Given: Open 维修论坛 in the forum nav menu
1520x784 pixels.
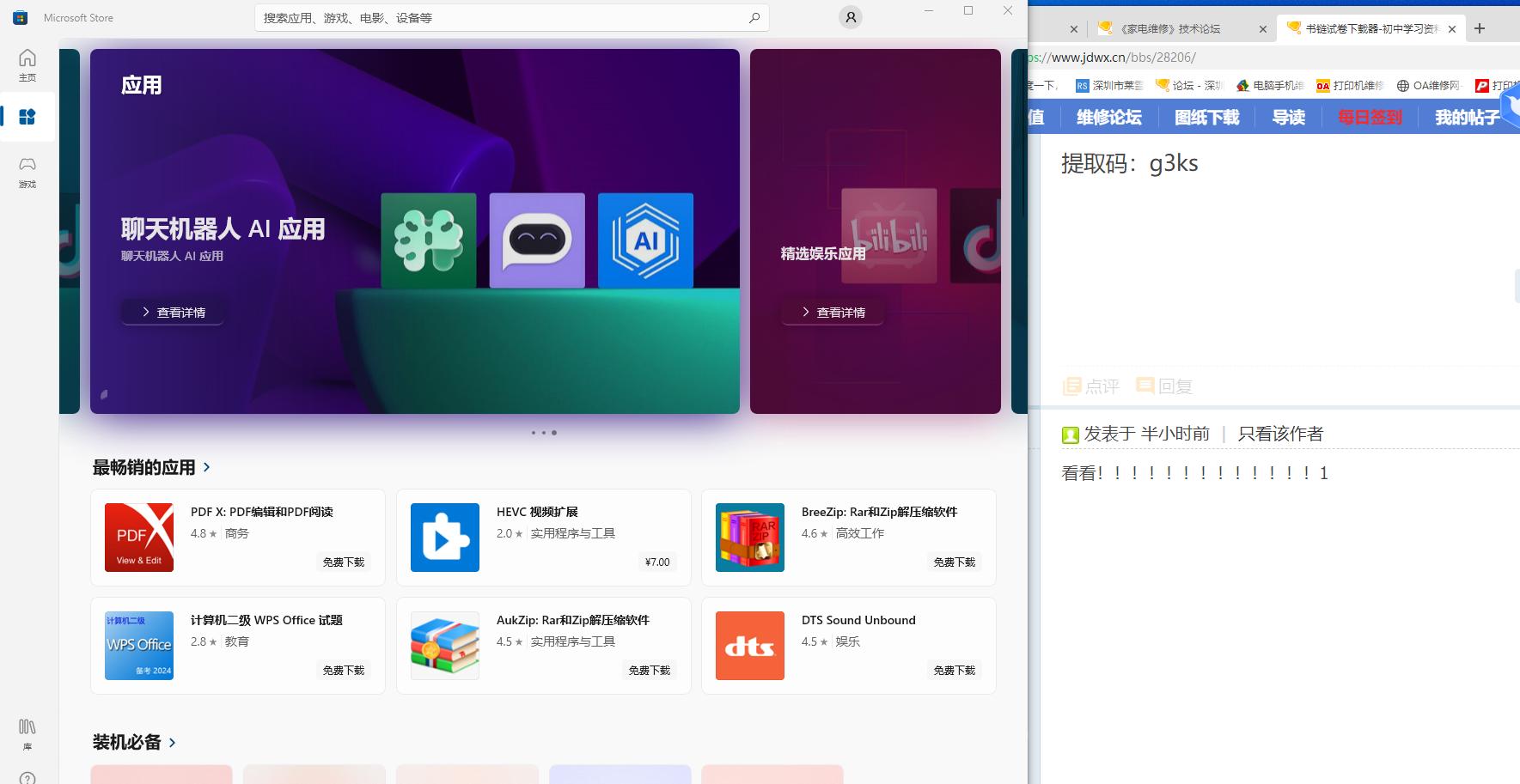Looking at the screenshot, I should 1108,118.
